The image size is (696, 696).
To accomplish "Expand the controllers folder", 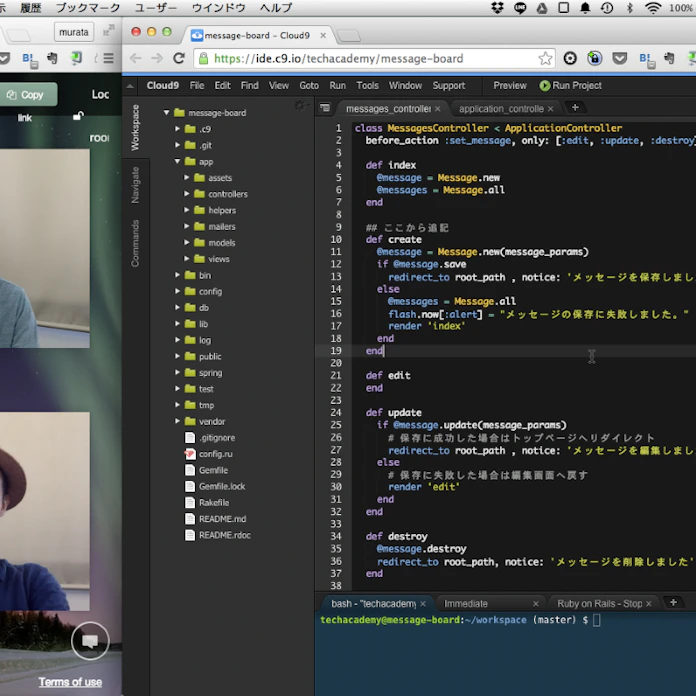I will coord(187,194).
